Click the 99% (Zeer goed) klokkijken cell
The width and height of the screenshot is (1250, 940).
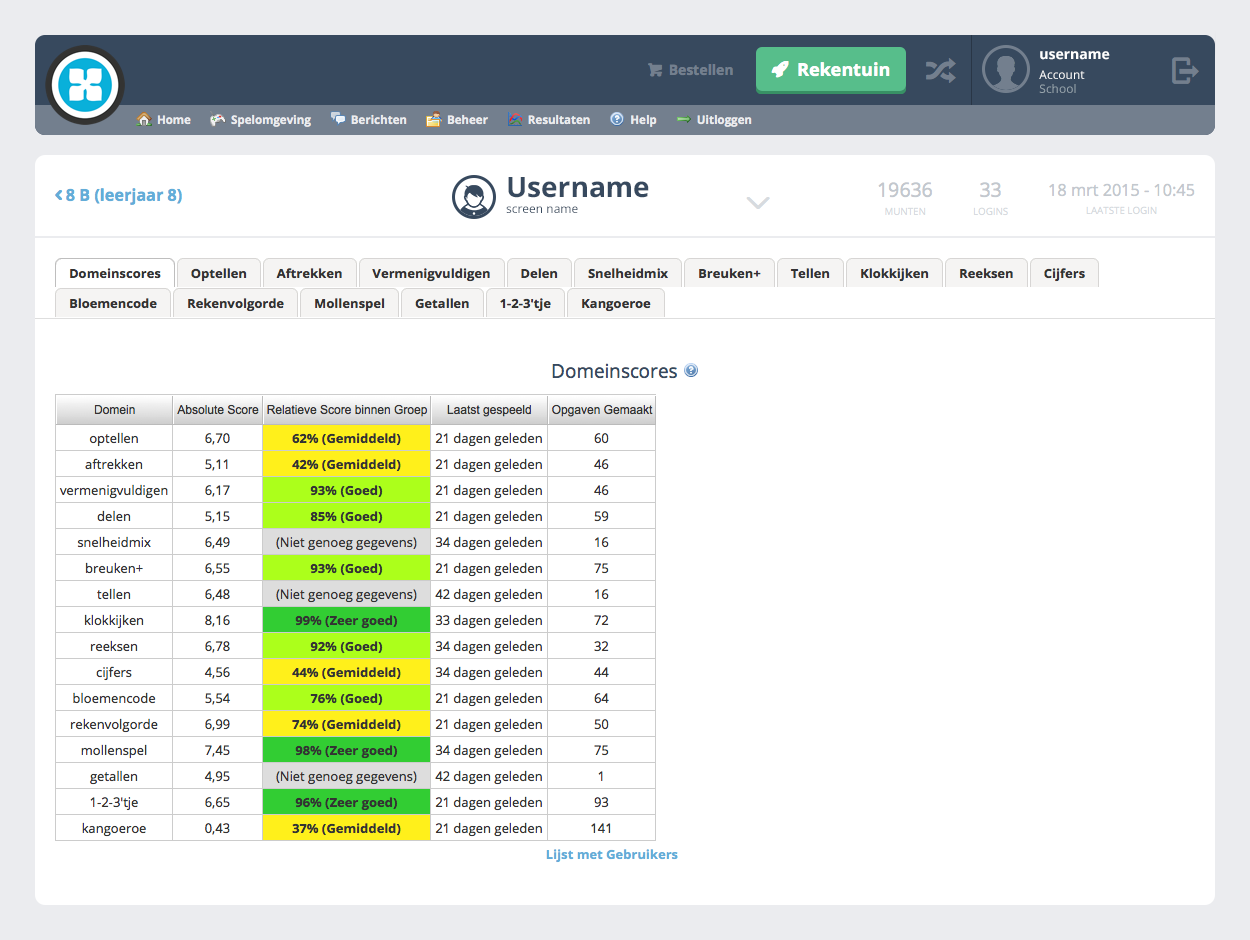click(347, 620)
